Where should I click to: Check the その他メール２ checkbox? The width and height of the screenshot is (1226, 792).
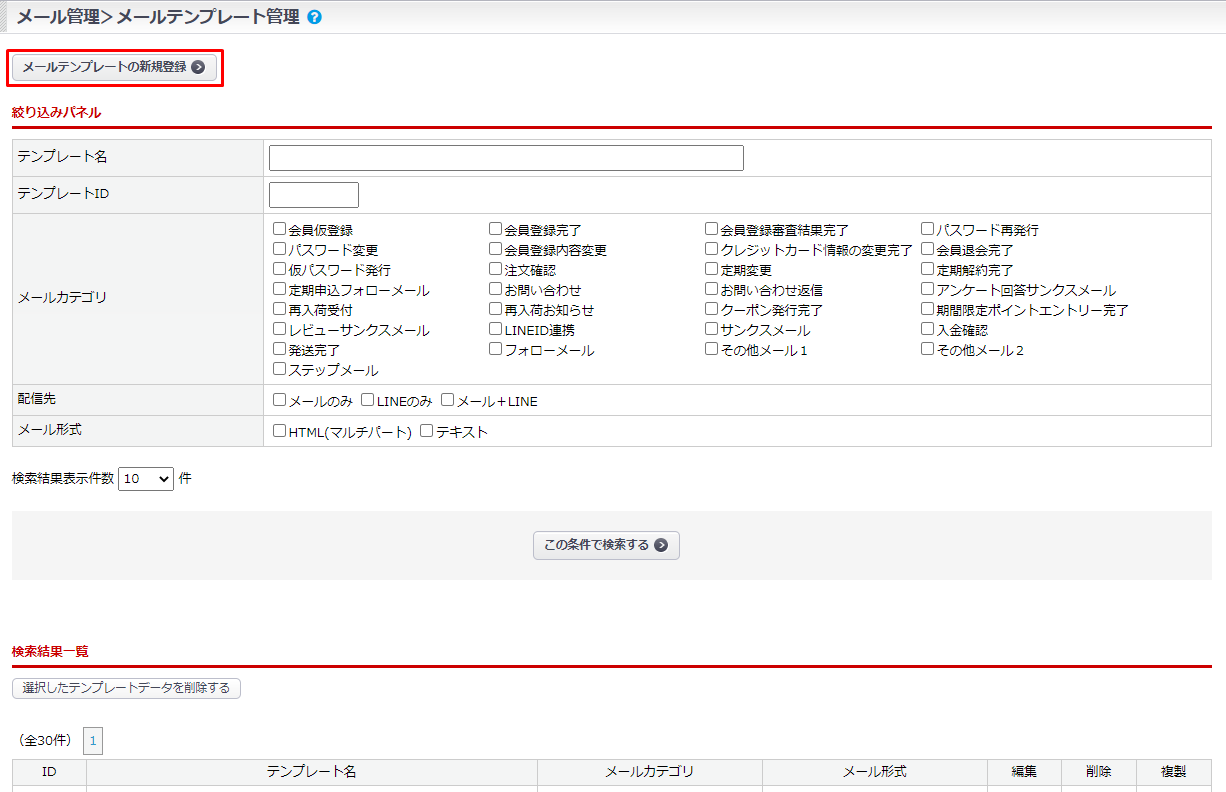click(928, 349)
